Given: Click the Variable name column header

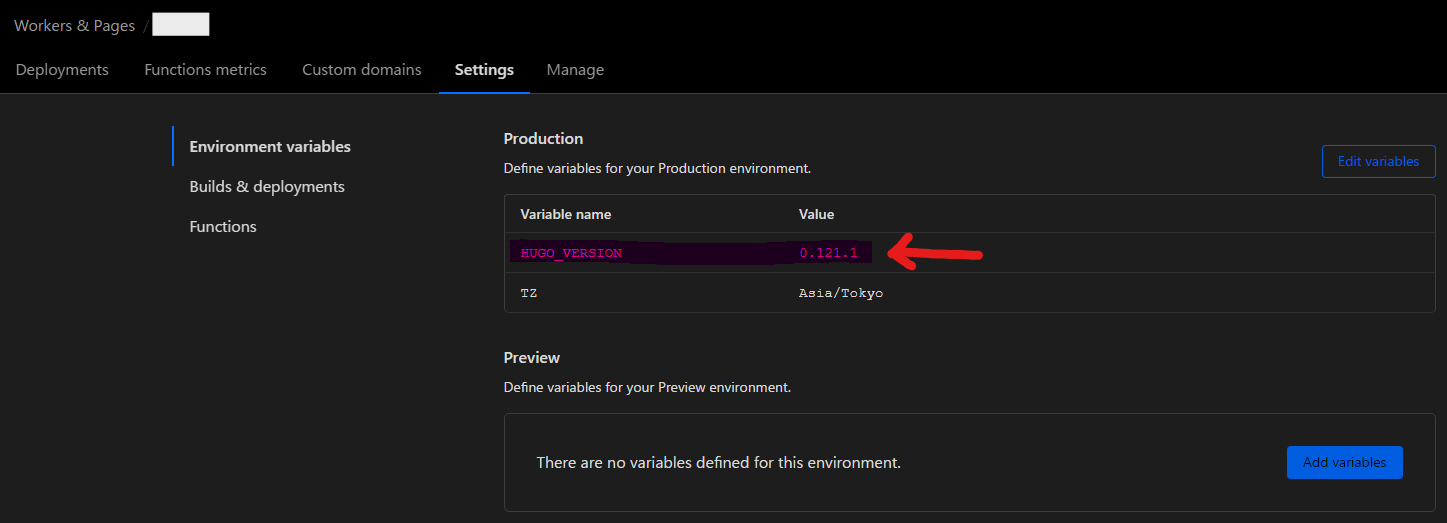Looking at the screenshot, I should tap(565, 214).
